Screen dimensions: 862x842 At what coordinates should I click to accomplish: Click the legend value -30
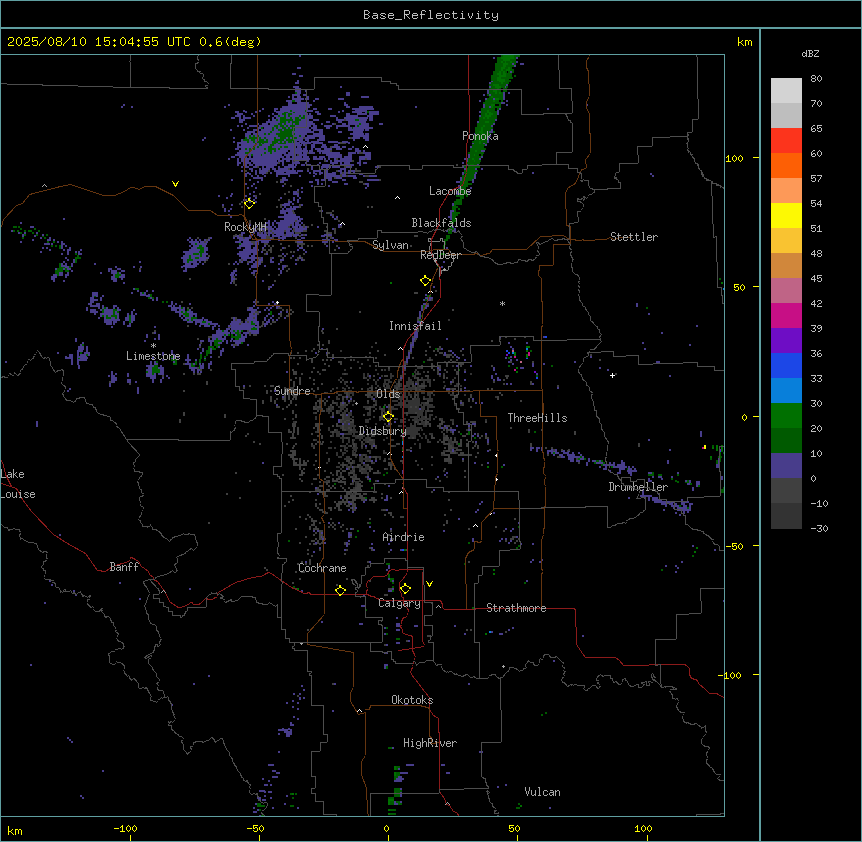(x=819, y=528)
